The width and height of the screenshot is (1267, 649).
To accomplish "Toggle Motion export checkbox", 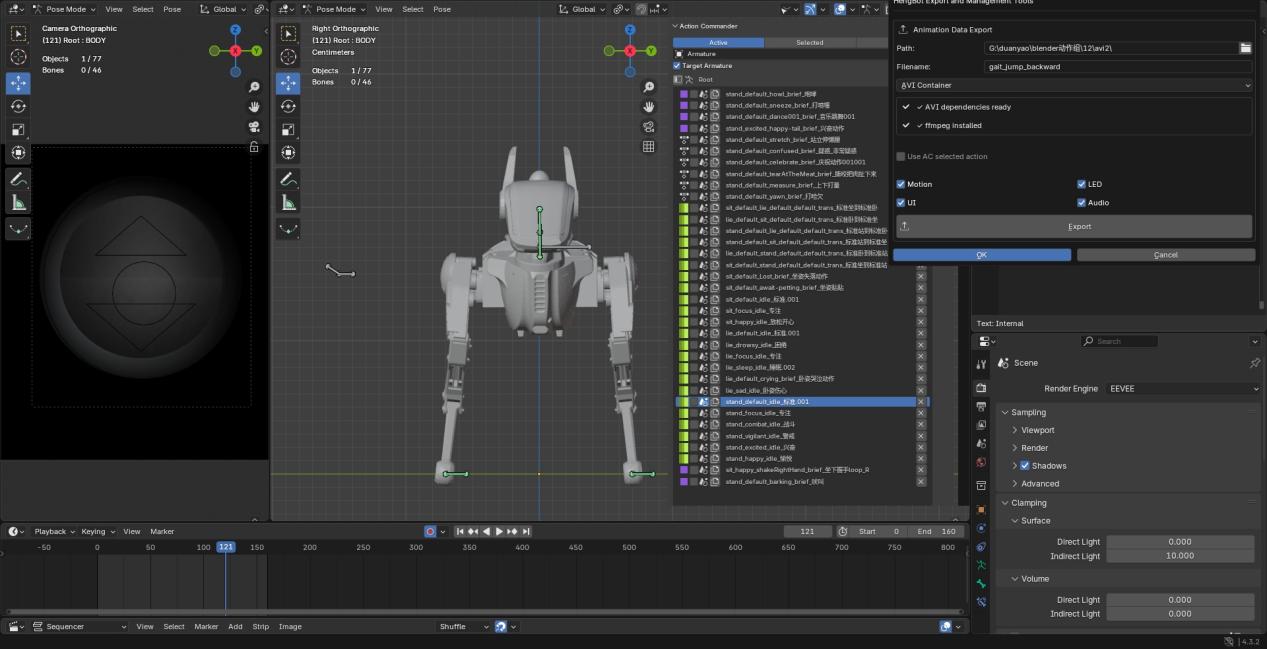I will point(901,184).
